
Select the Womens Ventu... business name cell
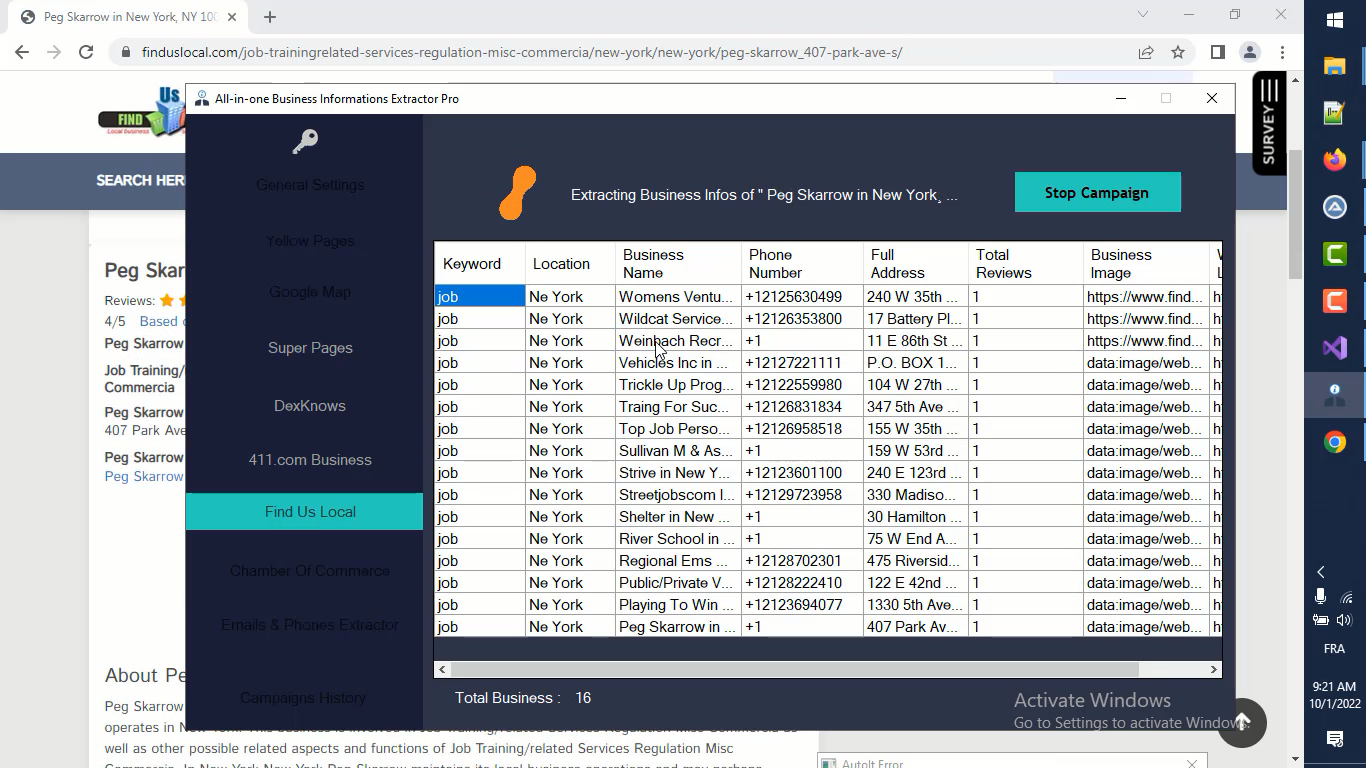coord(678,297)
